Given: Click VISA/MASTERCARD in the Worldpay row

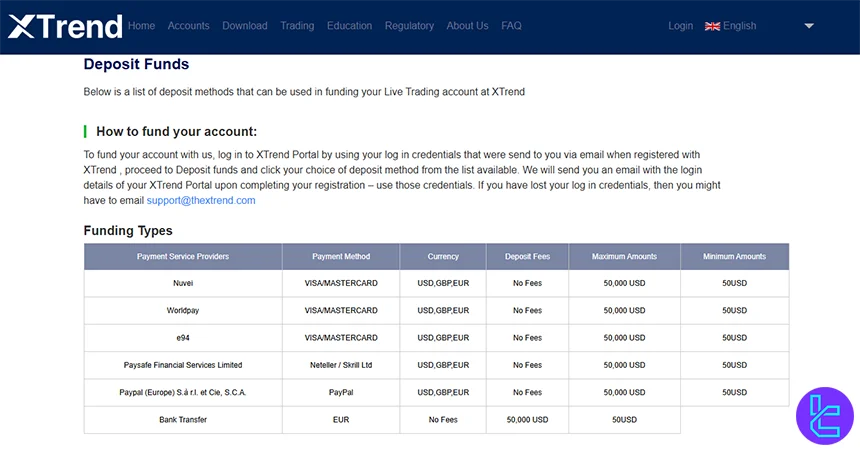Looking at the screenshot, I should tap(341, 311).
